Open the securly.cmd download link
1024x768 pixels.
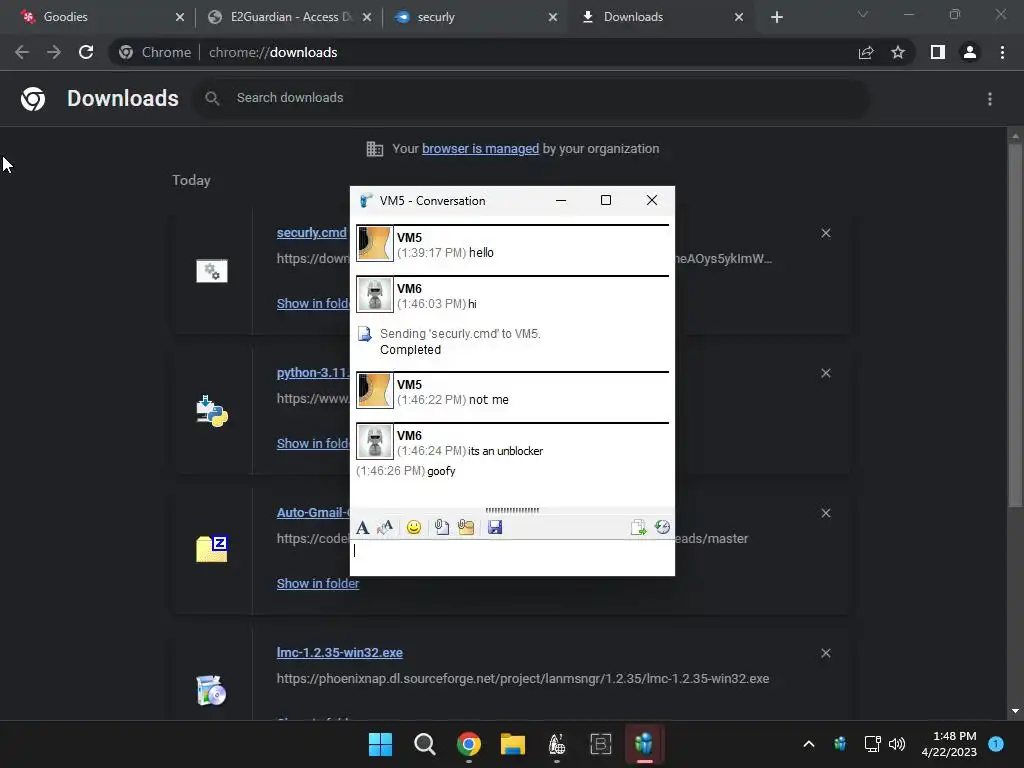[312, 233]
